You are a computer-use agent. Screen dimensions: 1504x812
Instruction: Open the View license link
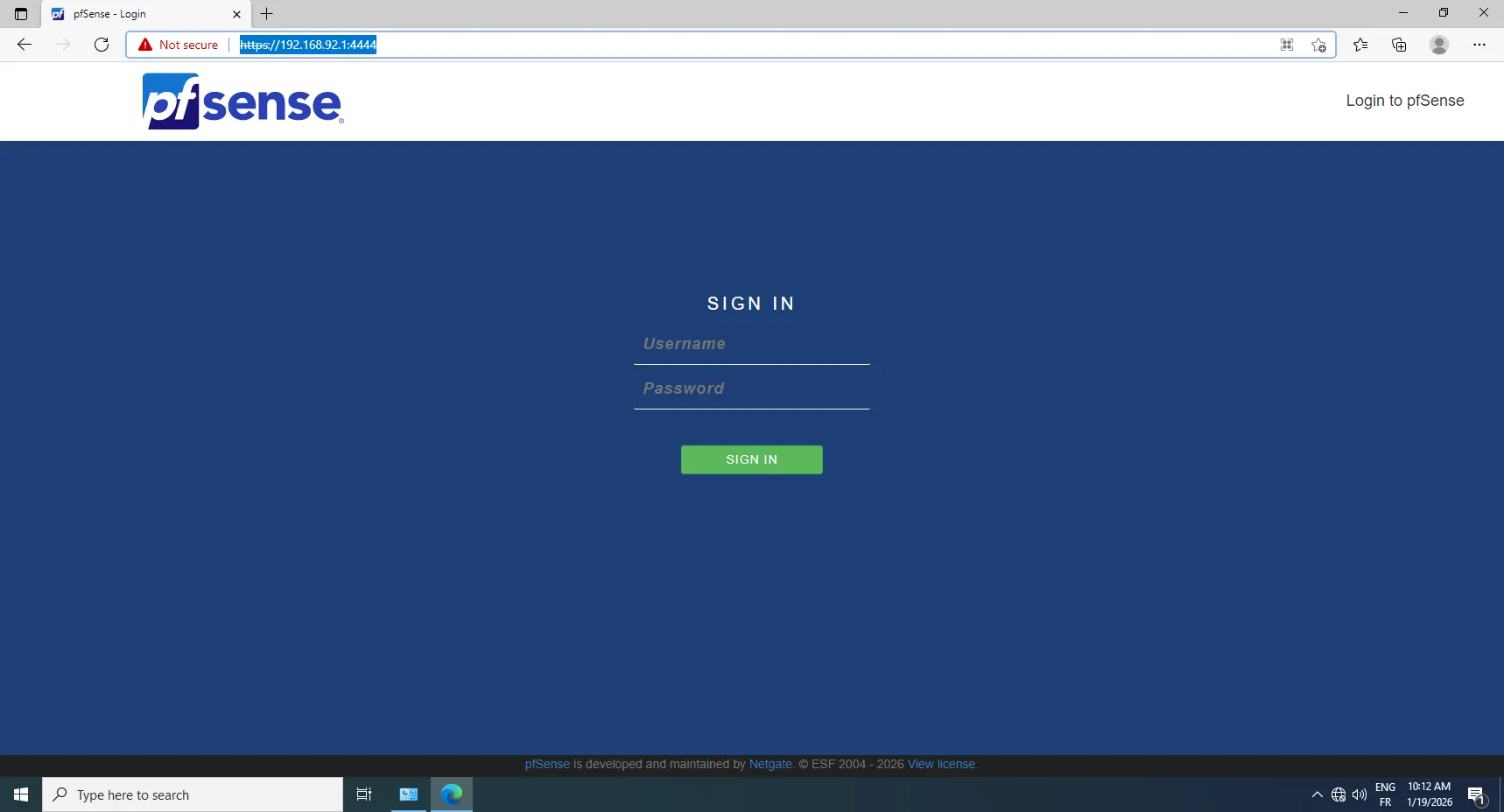click(941, 764)
